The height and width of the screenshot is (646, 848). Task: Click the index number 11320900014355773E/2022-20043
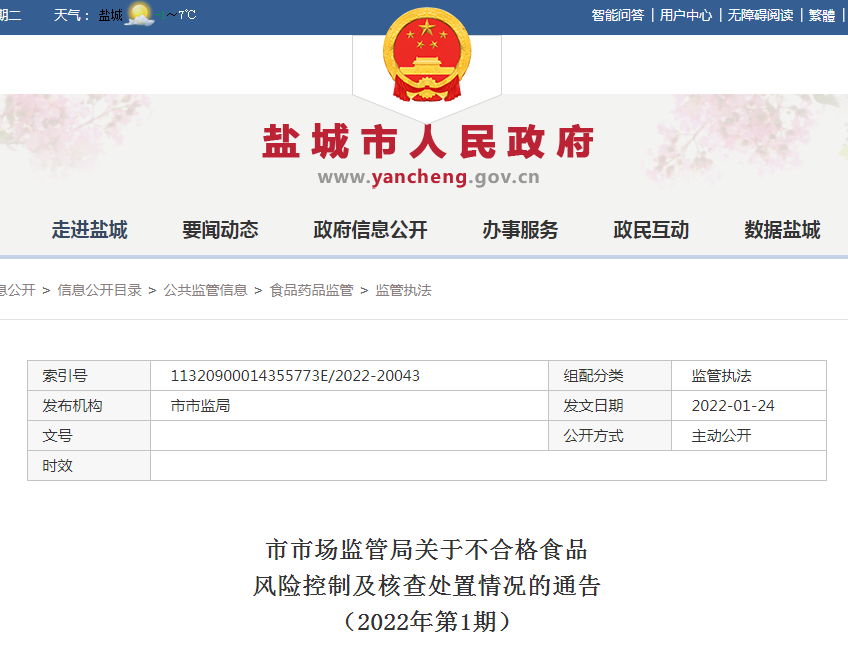[295, 376]
